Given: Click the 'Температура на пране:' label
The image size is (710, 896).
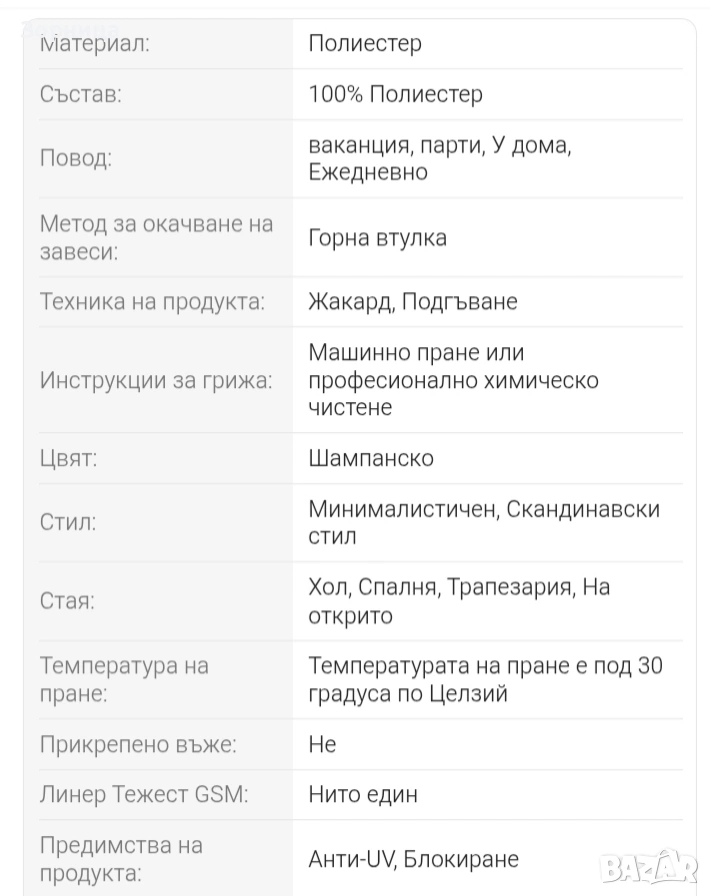Looking at the screenshot, I should (x=123, y=679).
